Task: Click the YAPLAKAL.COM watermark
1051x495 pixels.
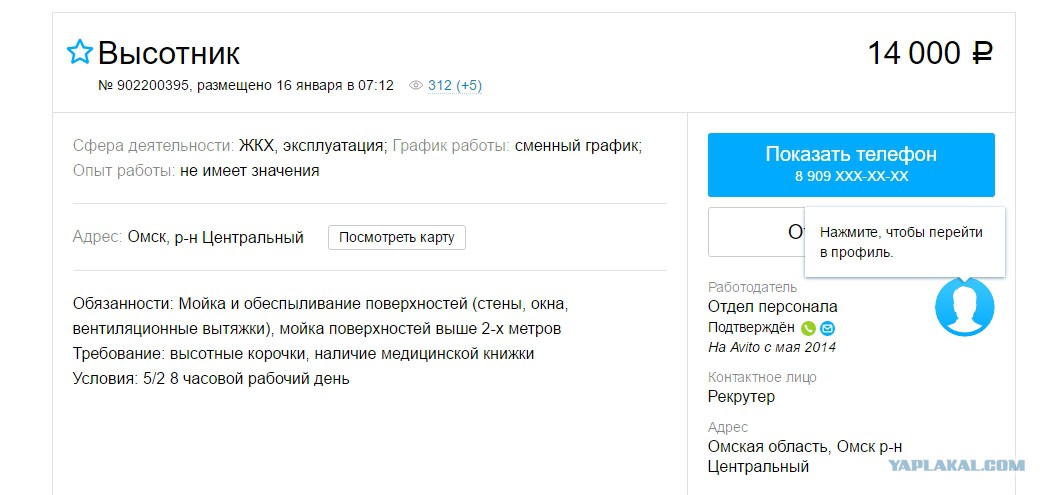Action: click(x=957, y=465)
